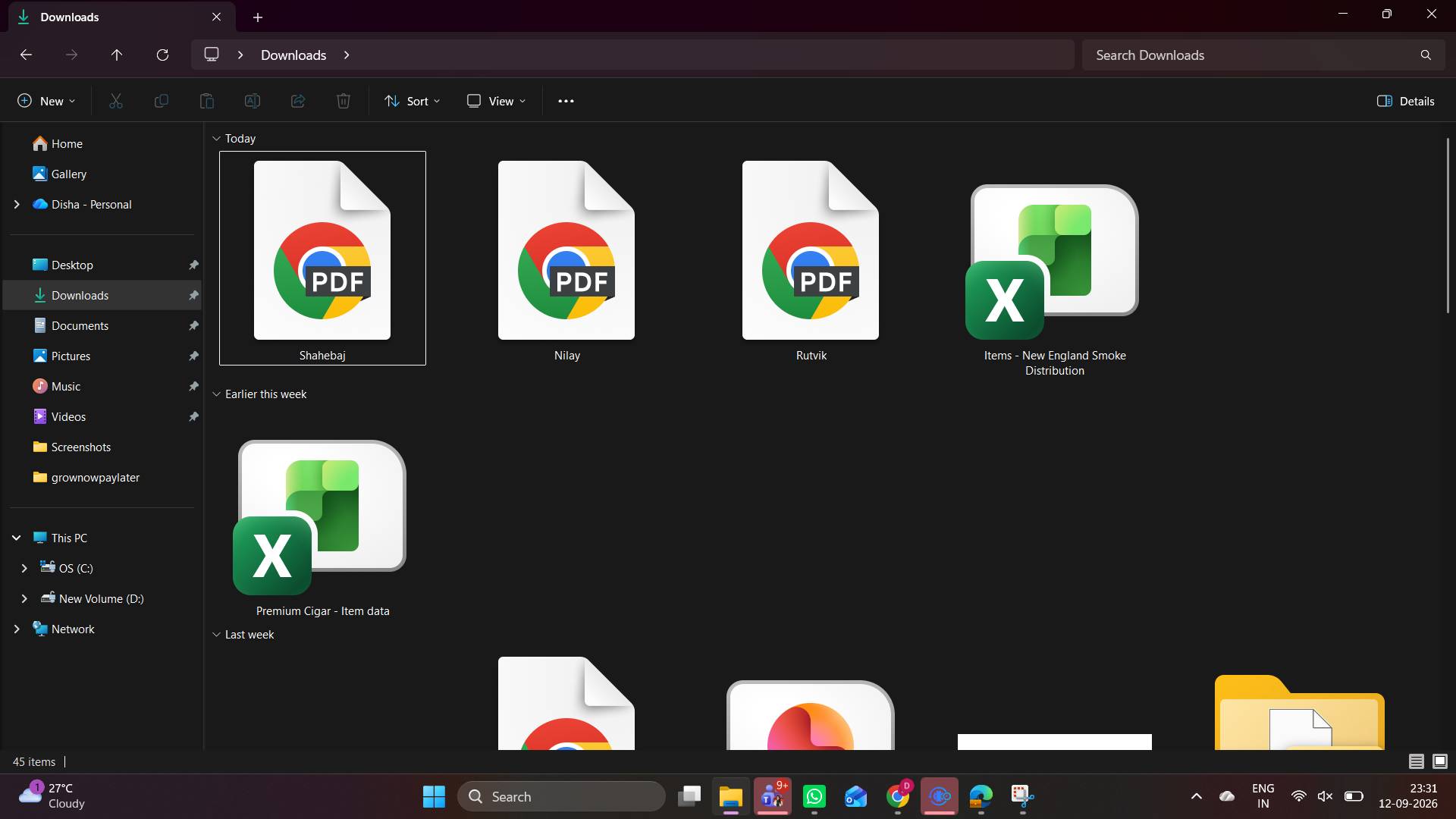Open WhatsApp from the taskbar

pos(814,796)
